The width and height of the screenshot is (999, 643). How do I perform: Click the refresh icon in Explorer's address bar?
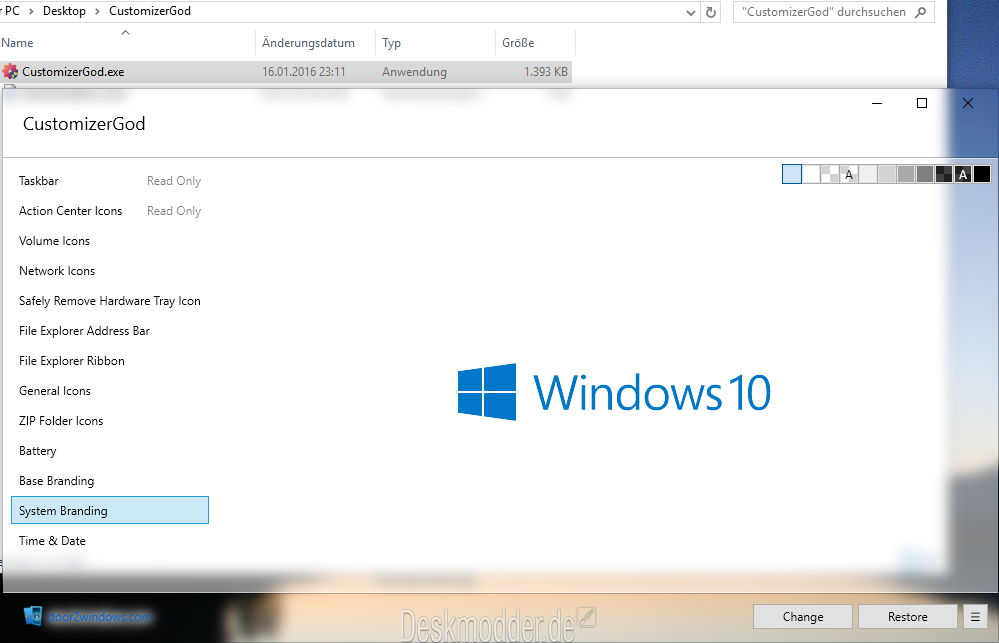[x=711, y=12]
